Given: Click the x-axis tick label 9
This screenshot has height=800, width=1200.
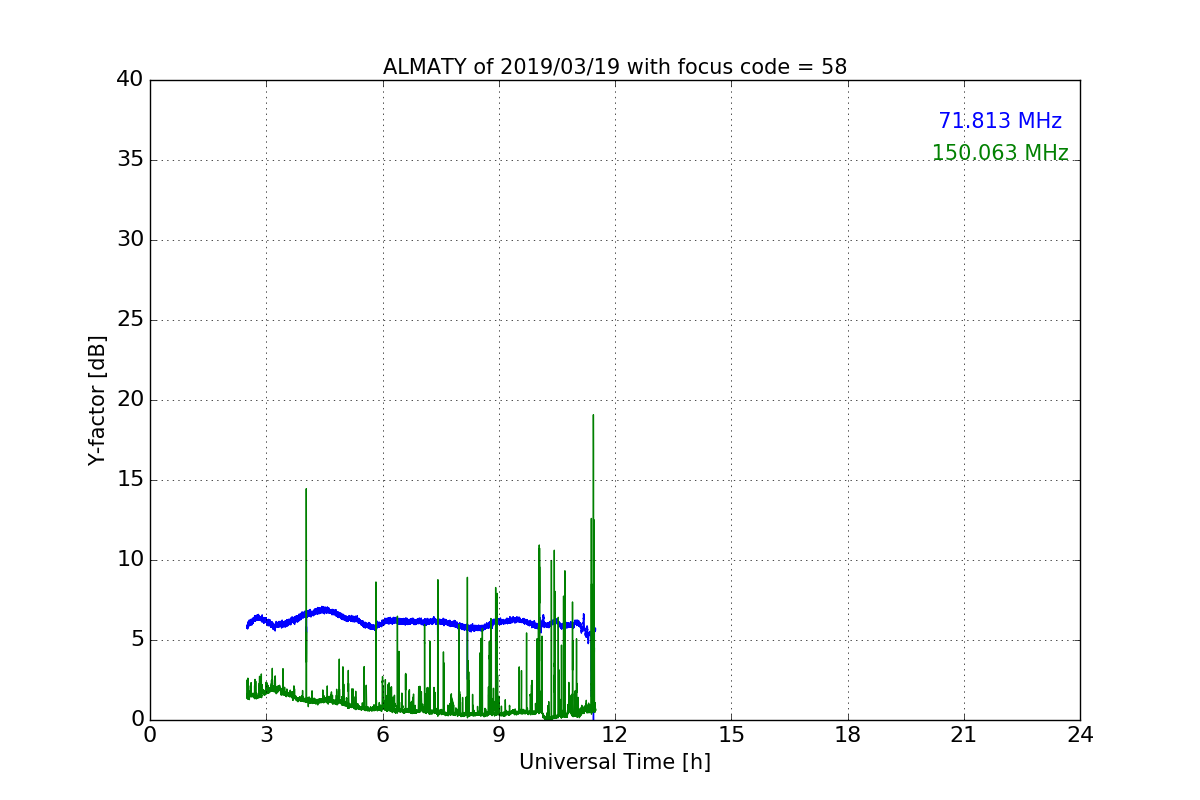Looking at the screenshot, I should click(499, 735).
